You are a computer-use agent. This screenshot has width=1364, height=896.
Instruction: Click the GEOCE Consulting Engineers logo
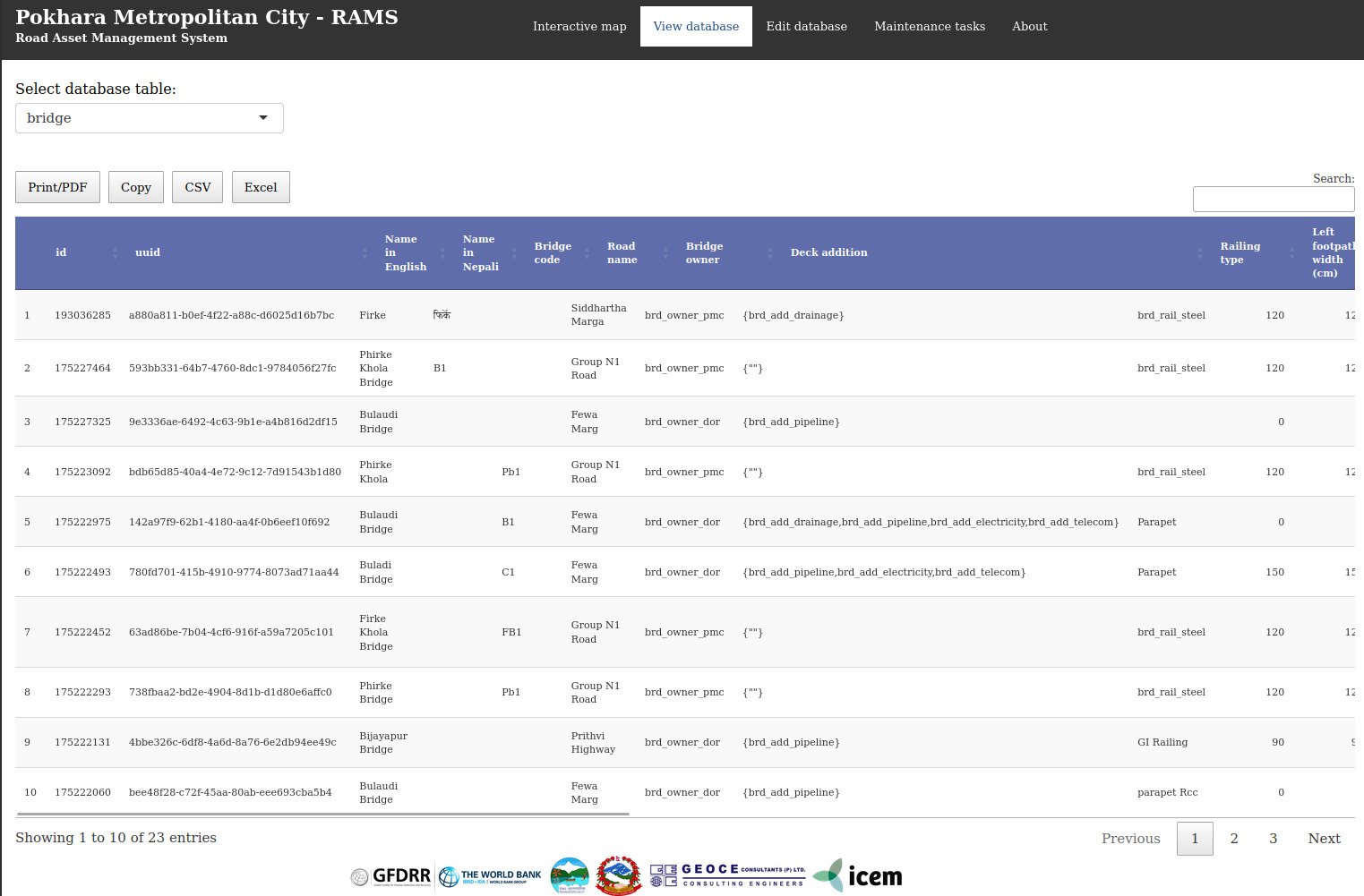(727, 876)
